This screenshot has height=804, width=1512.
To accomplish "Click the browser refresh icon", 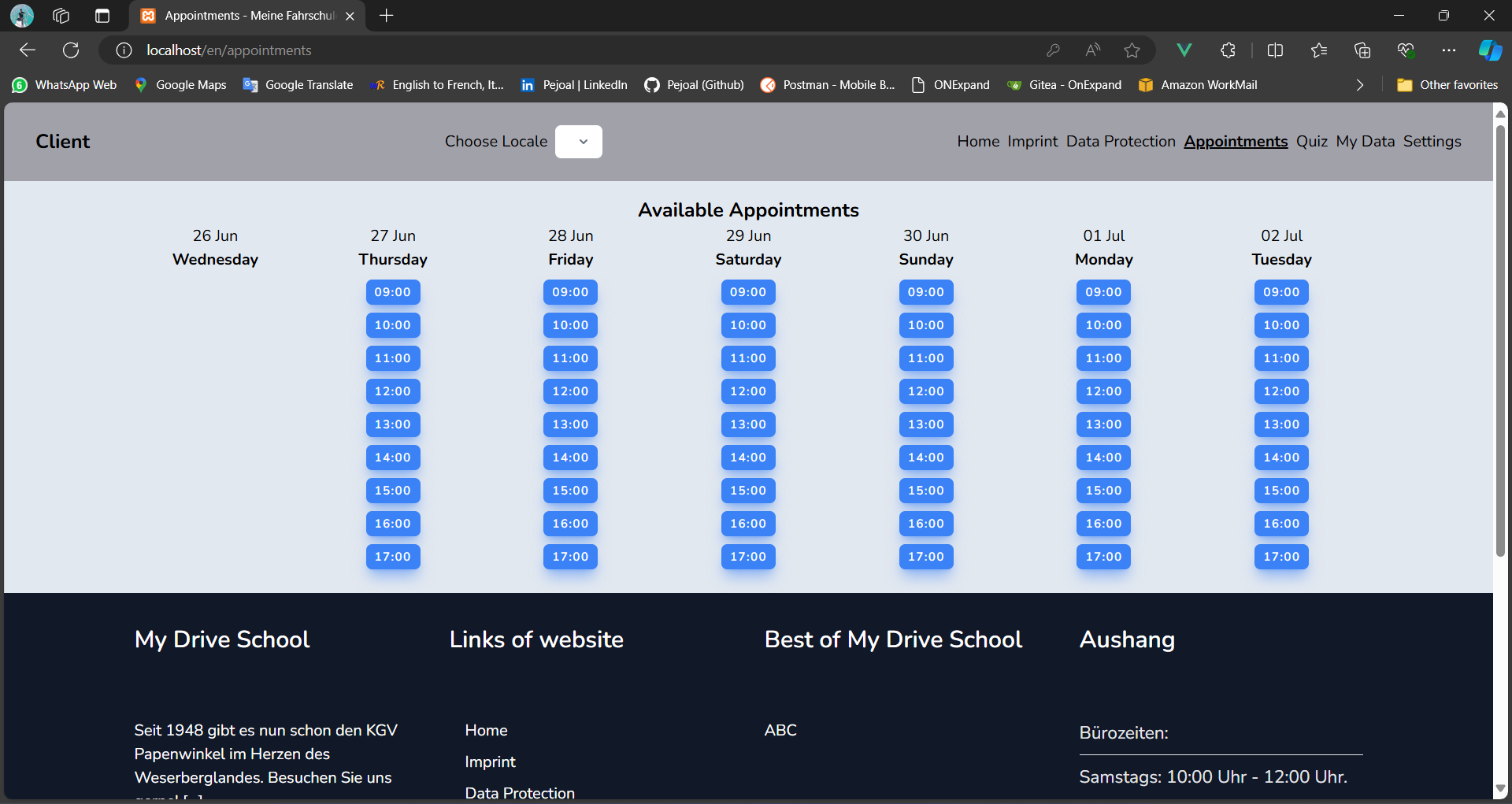I will point(71,50).
